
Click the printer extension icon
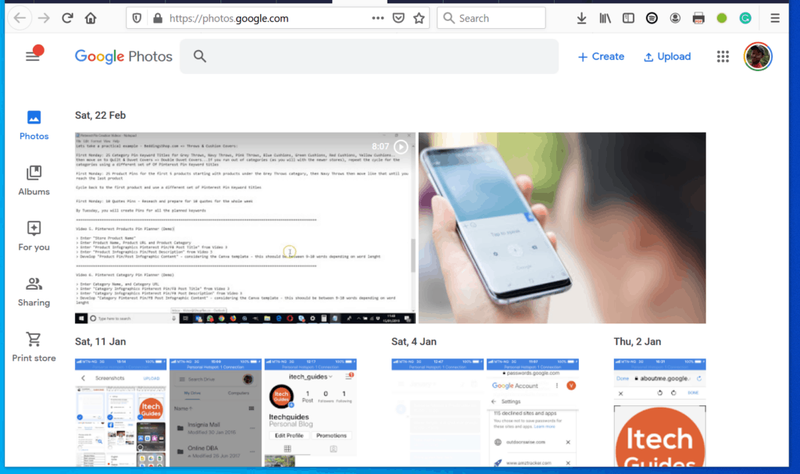(x=698, y=18)
